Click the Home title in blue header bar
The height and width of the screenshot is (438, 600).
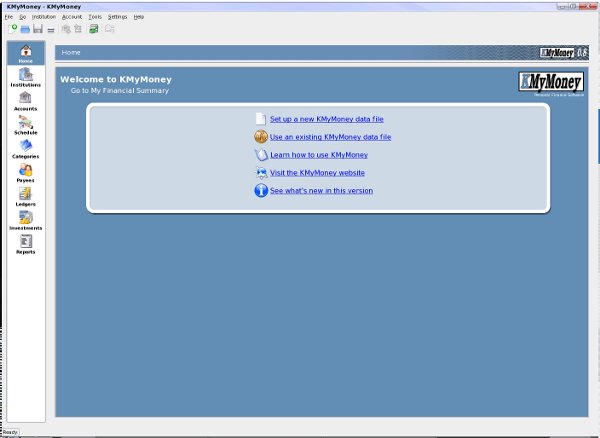pos(71,52)
